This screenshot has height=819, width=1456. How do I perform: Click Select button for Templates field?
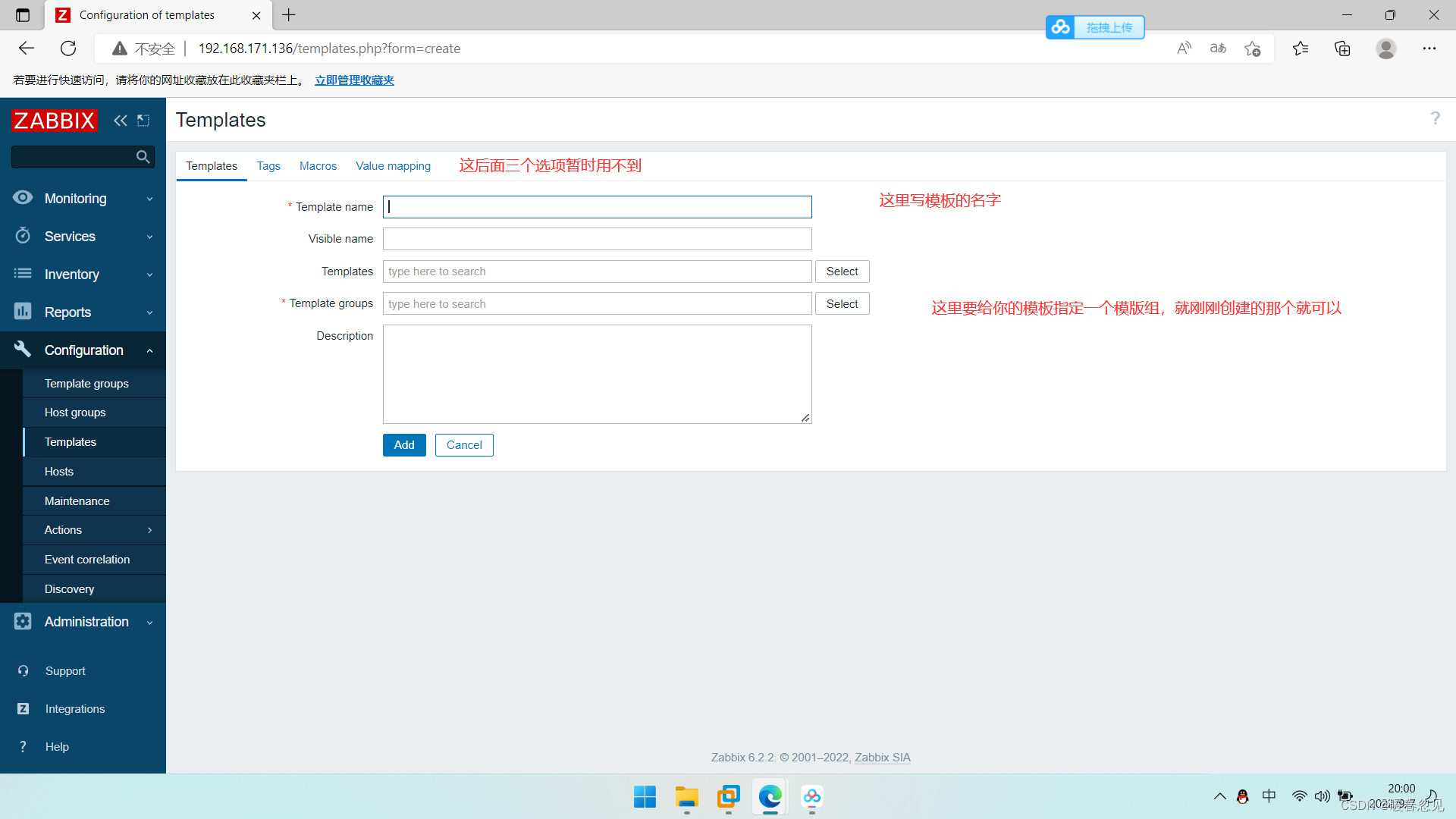pyautogui.click(x=842, y=271)
